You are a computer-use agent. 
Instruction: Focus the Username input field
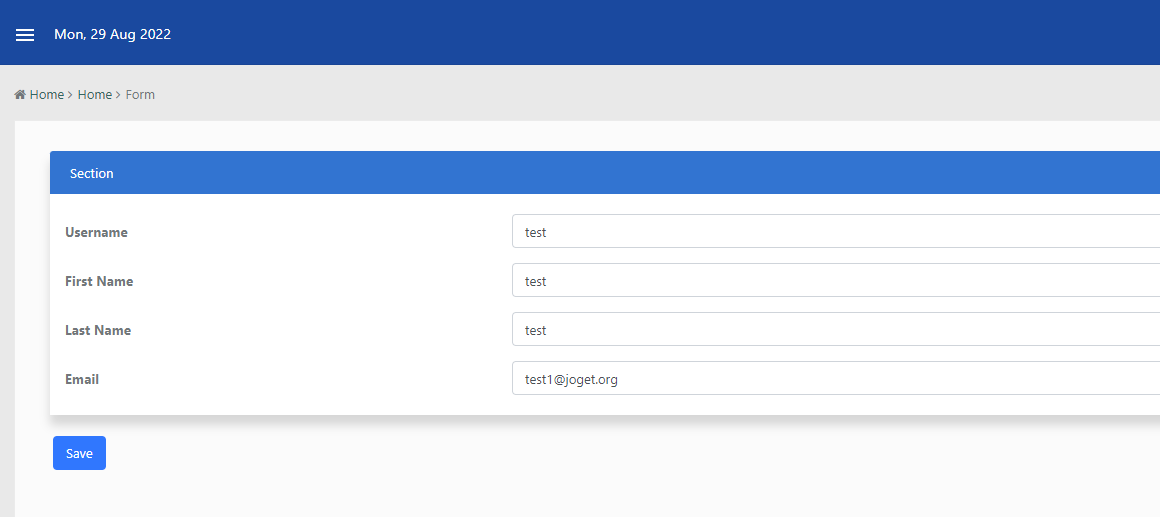[x=836, y=232]
